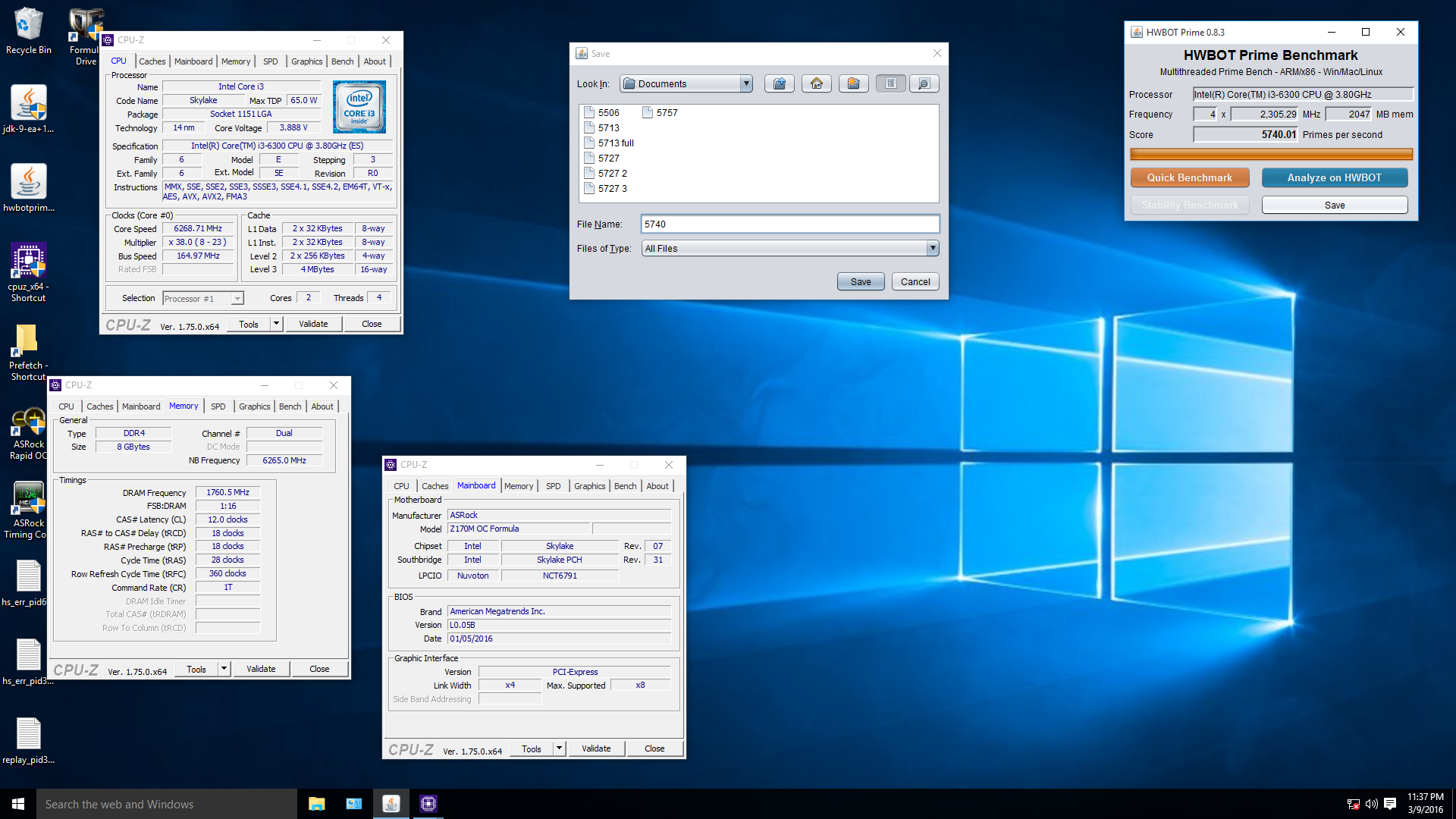Click the Create New Folder icon in Save dialog
The height and width of the screenshot is (819, 1456).
[853, 83]
